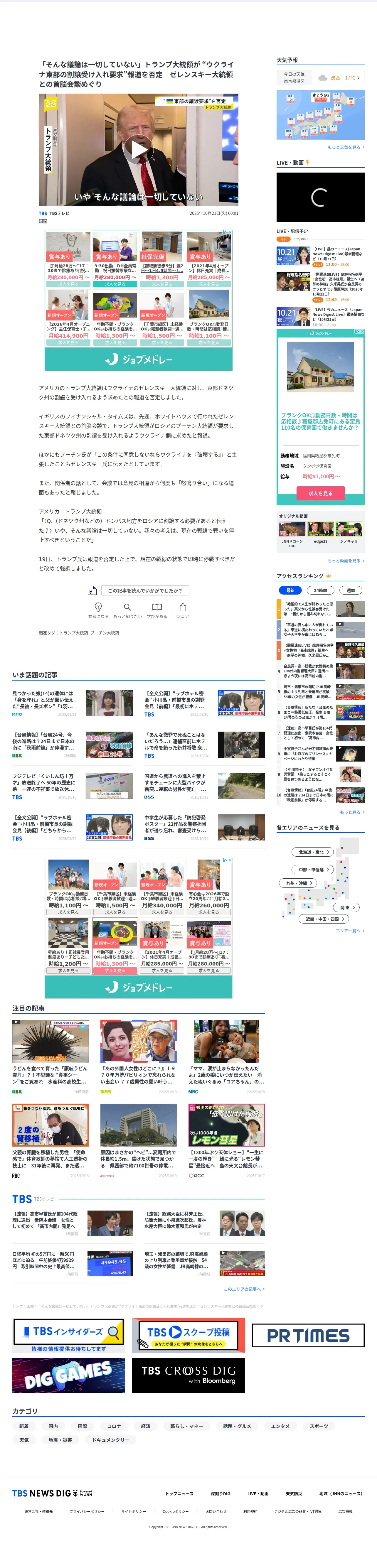The height and width of the screenshot is (1568, 377).
Task: Click the プーチン大統領 related tag
Action: [x=105, y=632]
